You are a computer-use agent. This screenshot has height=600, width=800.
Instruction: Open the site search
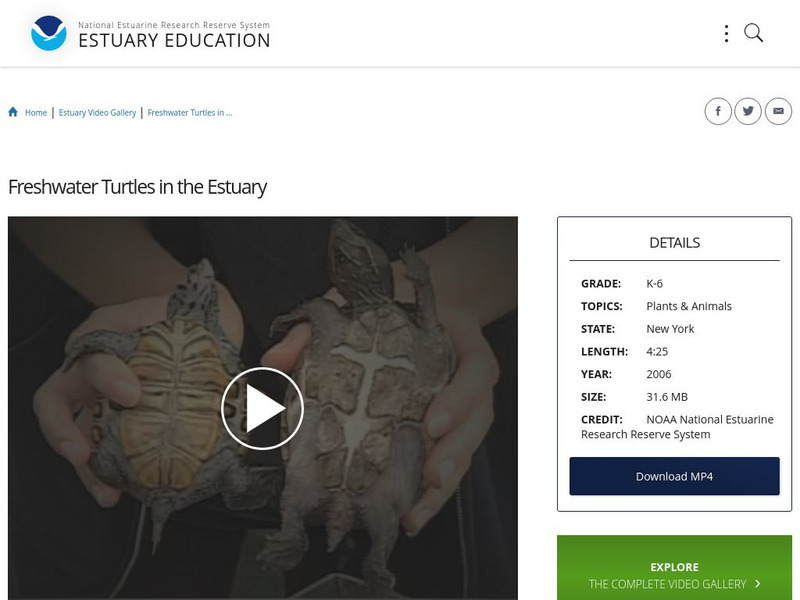(x=751, y=32)
